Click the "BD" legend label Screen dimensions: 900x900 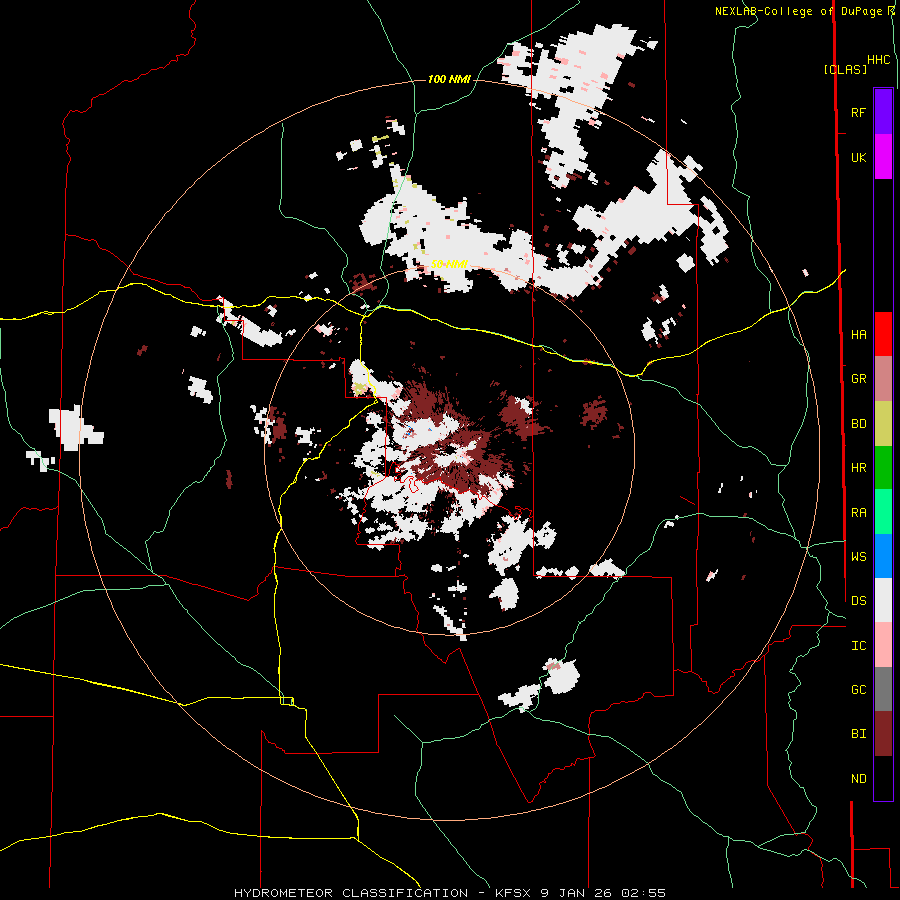(858, 424)
